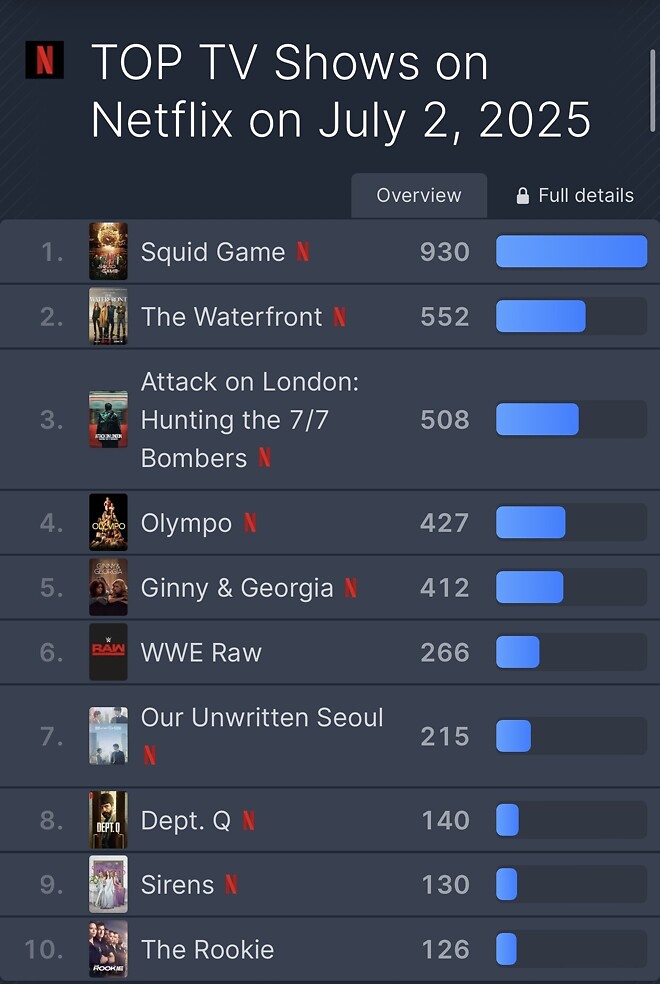Open the WWE Raw show link
The image size is (660, 984).
[201, 653]
